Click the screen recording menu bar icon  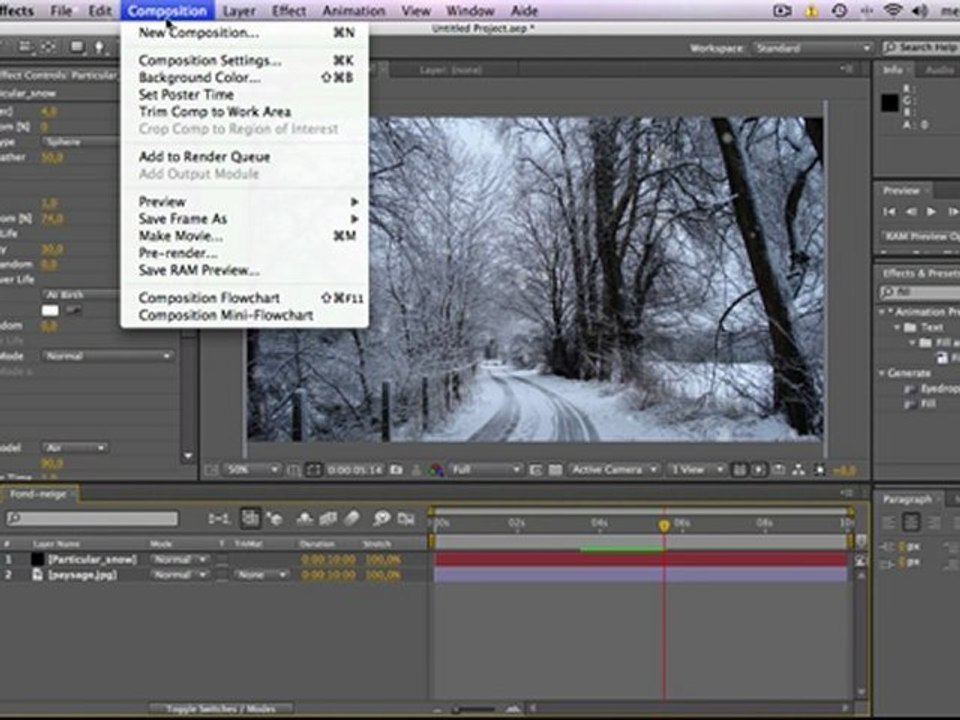click(x=782, y=10)
